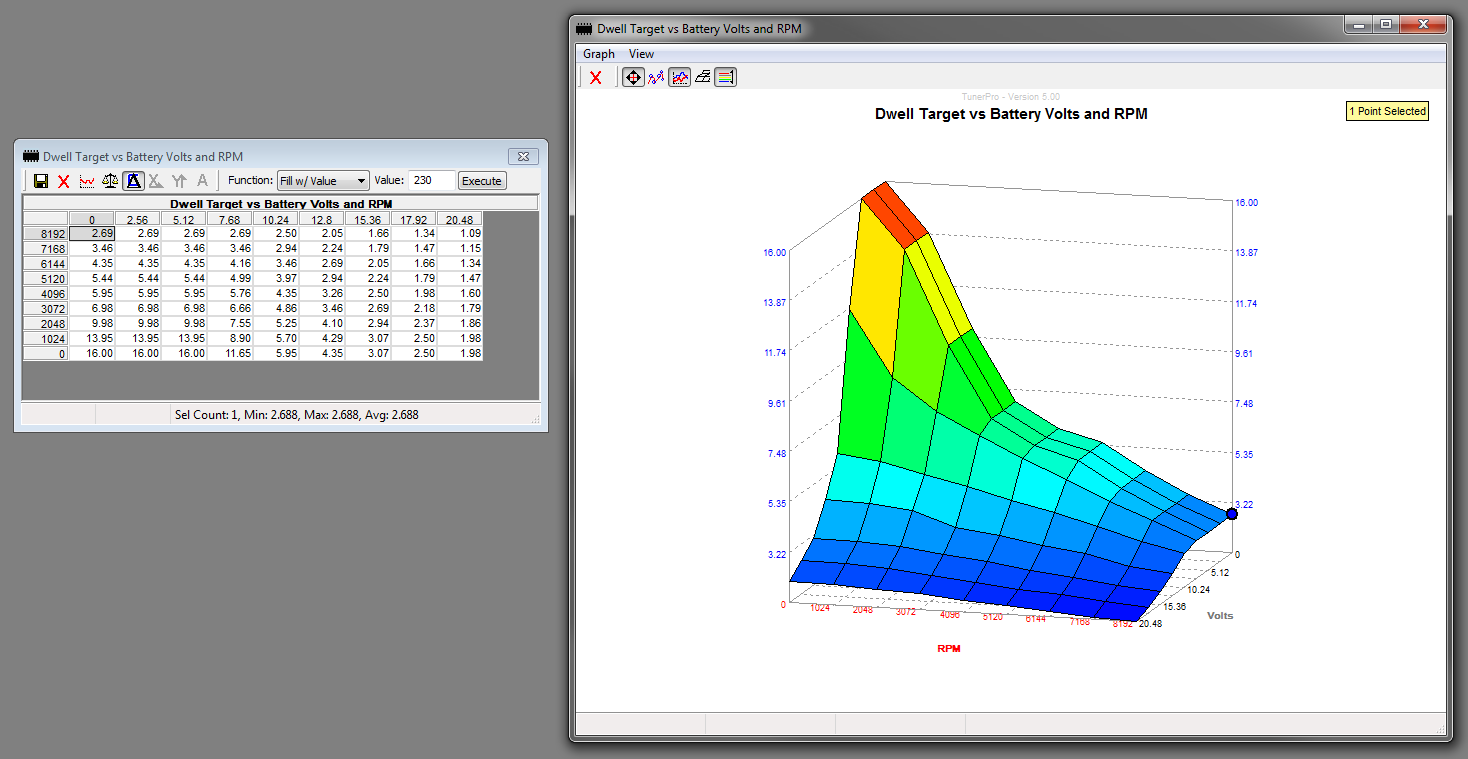Select the 8.90 cell in the table
The image size is (1468, 759).
point(229,339)
